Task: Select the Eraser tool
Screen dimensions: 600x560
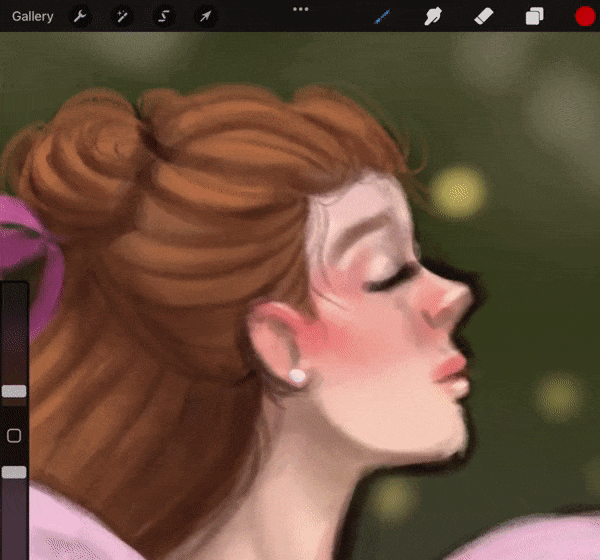Action: 484,17
